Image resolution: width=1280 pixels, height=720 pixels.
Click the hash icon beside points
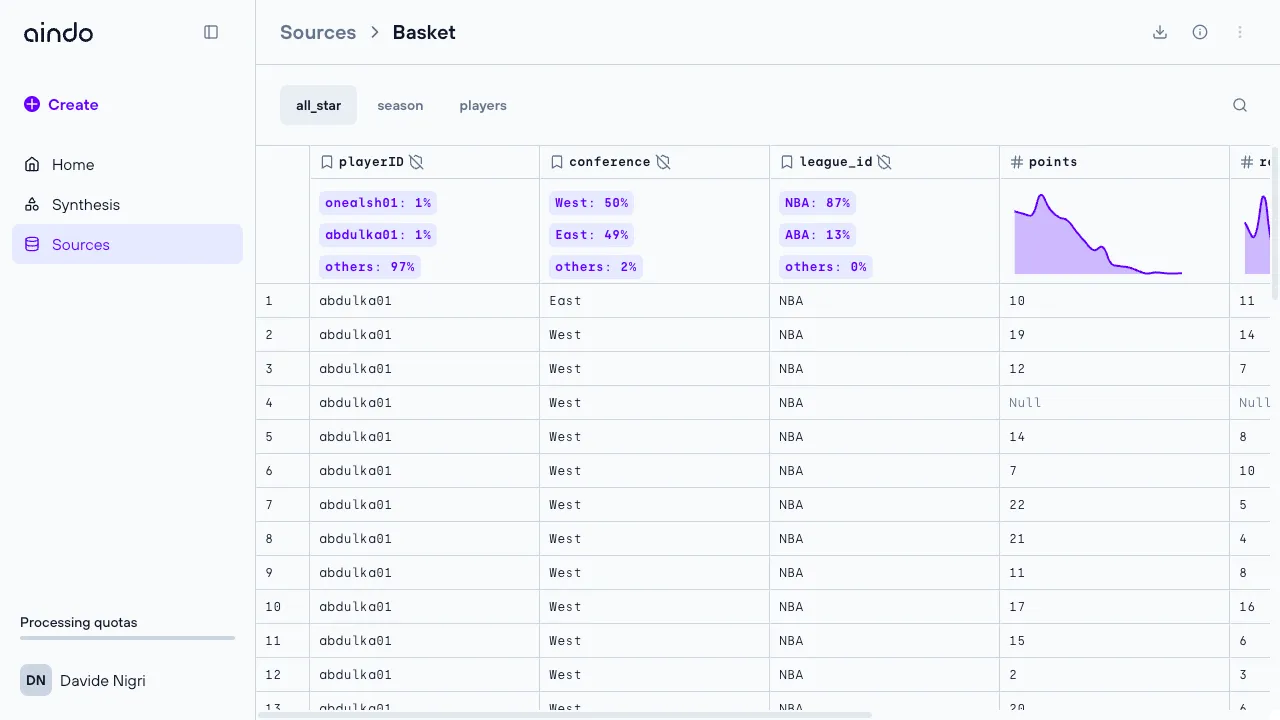coord(1016,162)
